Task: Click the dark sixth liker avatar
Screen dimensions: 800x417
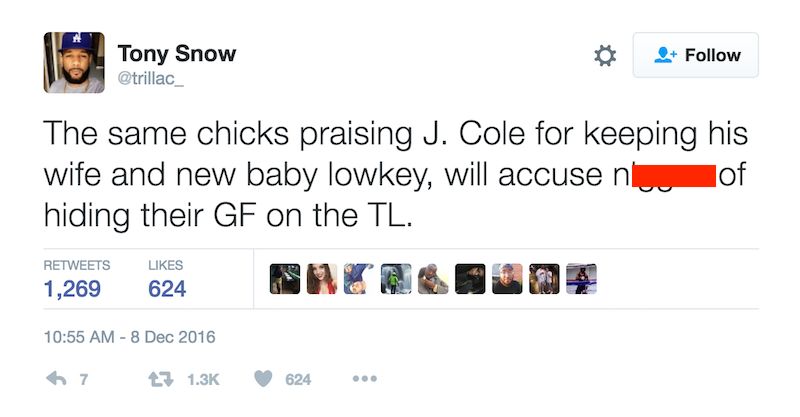Action: coord(470,279)
